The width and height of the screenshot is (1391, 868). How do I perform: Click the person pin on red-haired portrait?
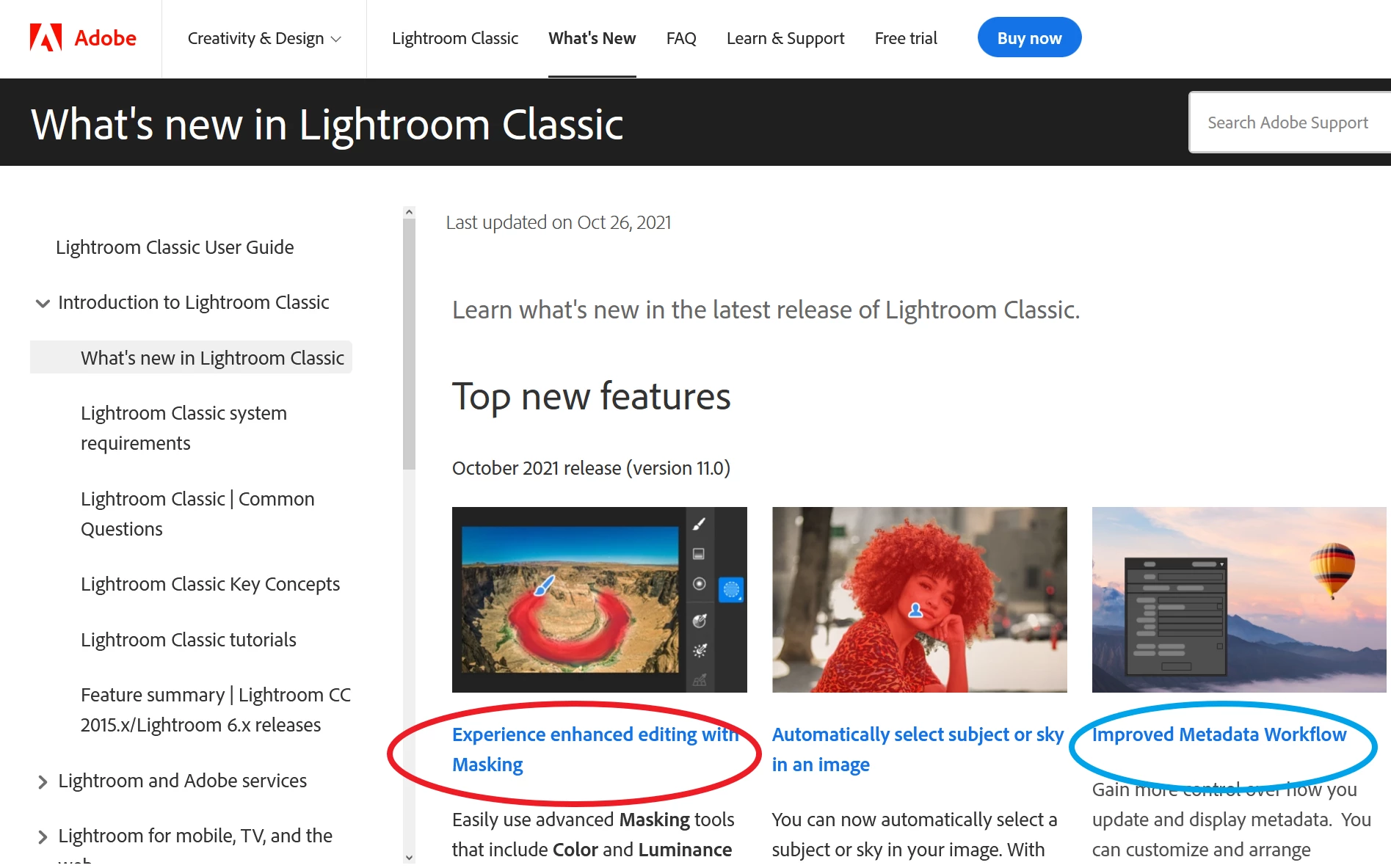(x=915, y=610)
